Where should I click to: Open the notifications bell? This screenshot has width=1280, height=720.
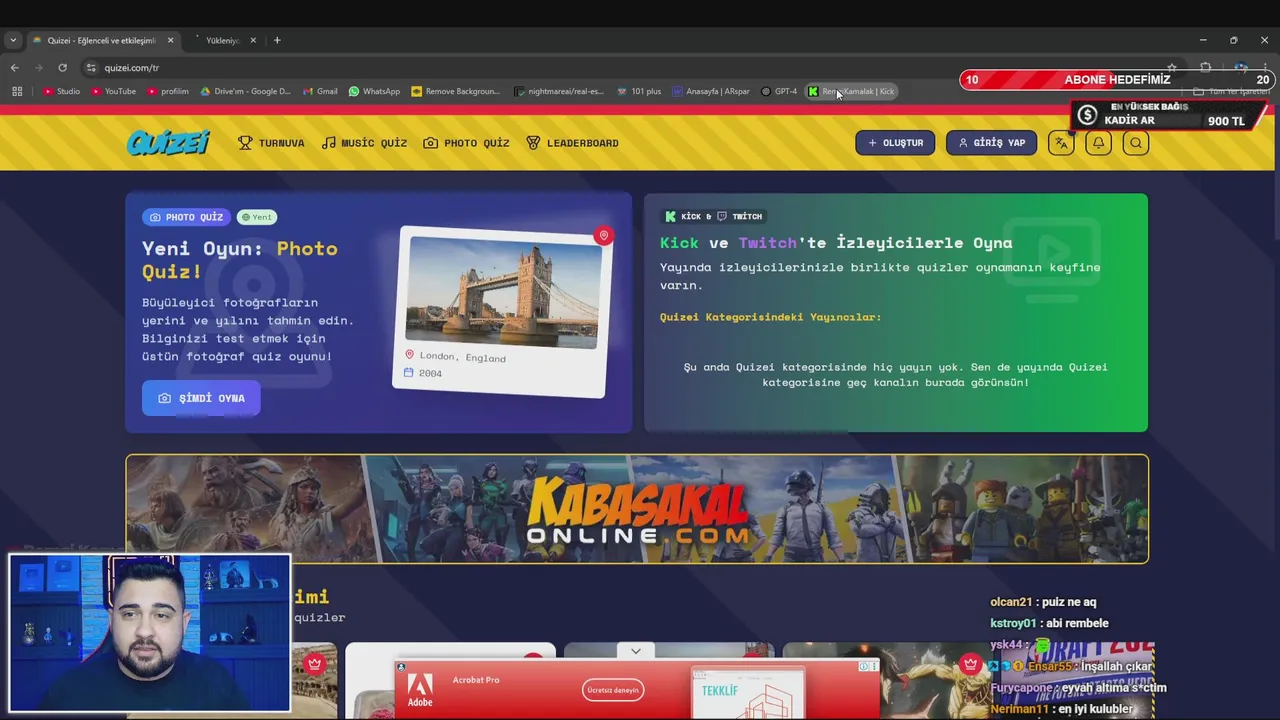click(x=1098, y=143)
